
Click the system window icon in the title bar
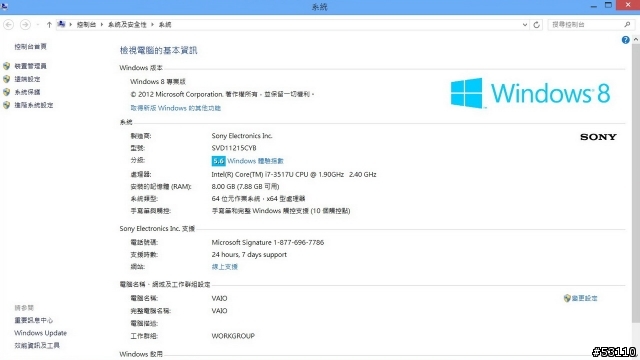click(x=4, y=6)
